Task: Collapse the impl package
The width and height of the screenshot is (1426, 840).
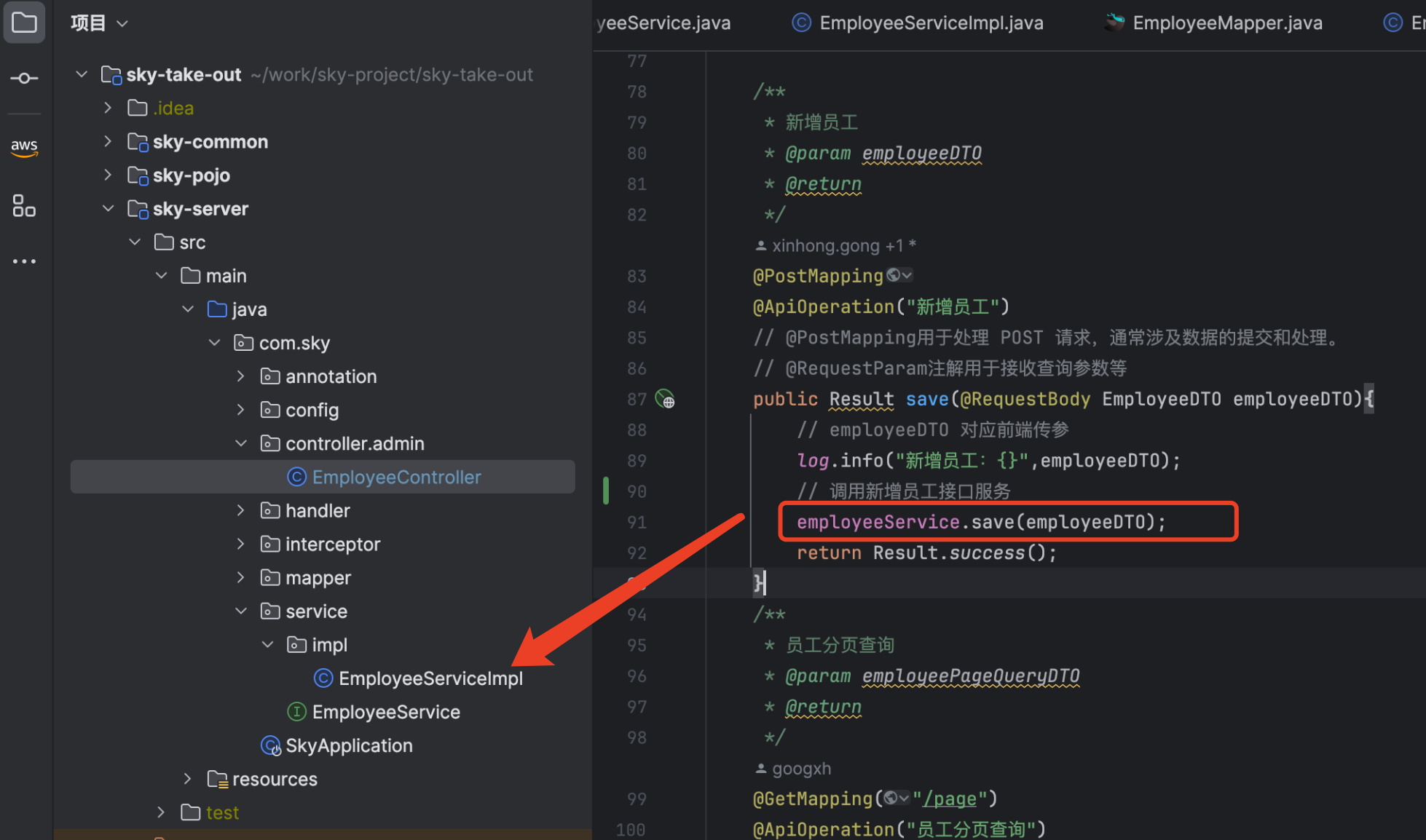Action: pyautogui.click(x=268, y=644)
